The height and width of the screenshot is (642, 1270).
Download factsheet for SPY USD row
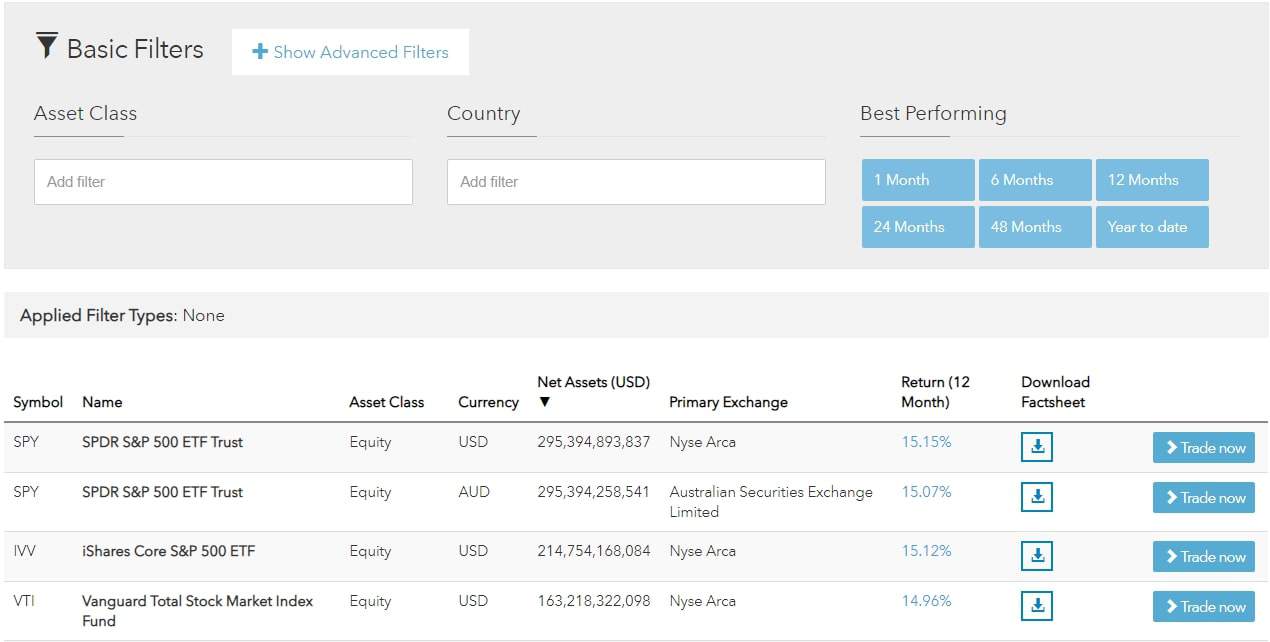(x=1037, y=447)
